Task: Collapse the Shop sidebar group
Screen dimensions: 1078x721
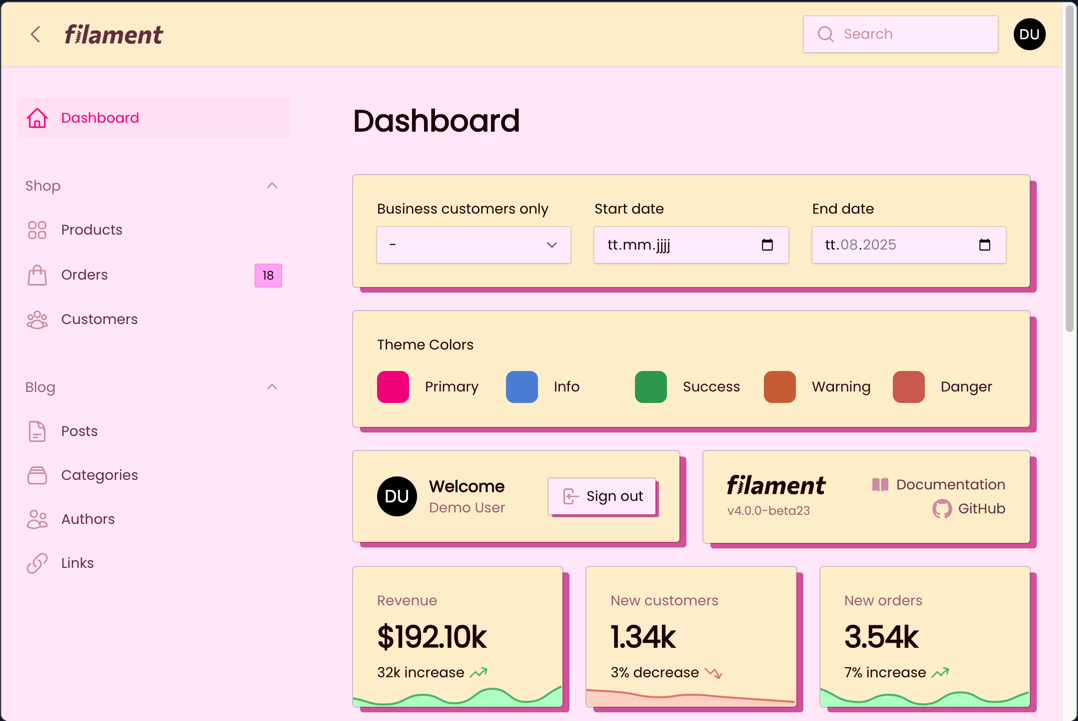Action: [272, 186]
